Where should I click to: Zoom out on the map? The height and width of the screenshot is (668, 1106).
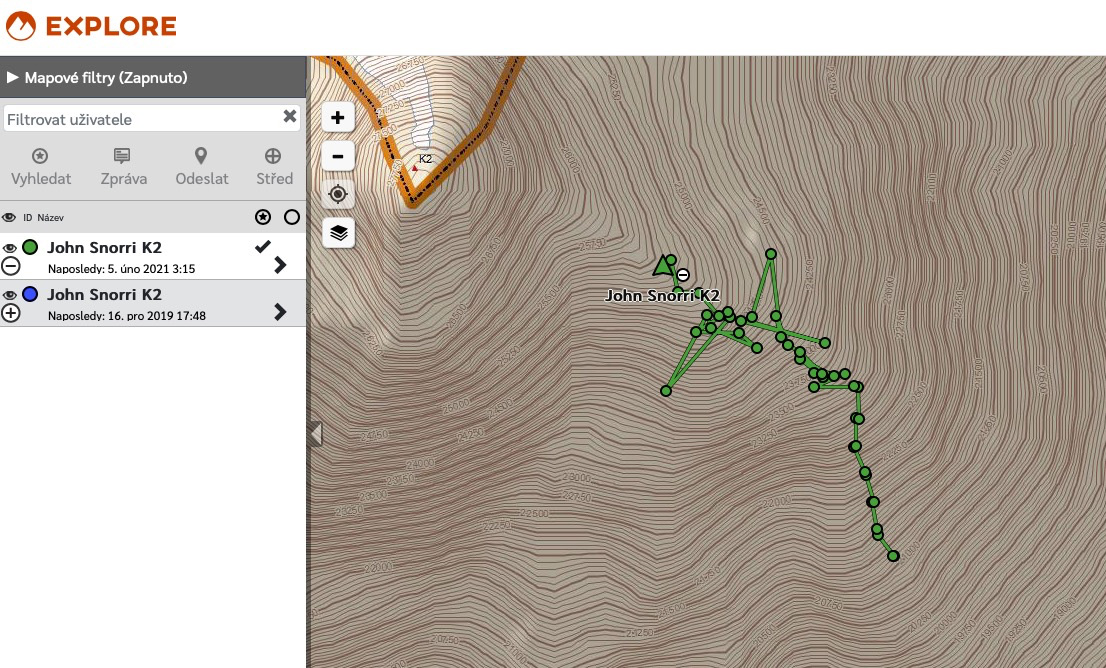(338, 156)
